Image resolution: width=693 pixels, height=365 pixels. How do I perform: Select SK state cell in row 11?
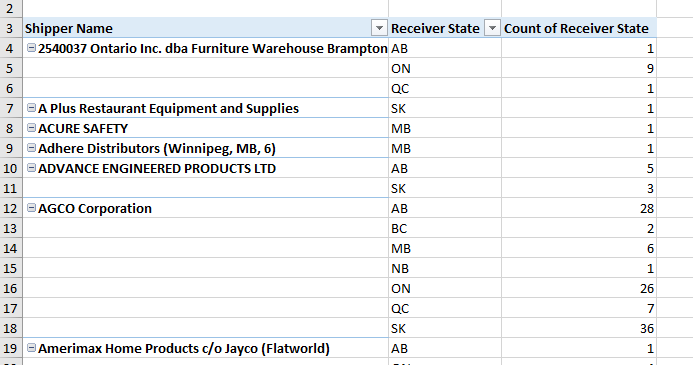445,188
